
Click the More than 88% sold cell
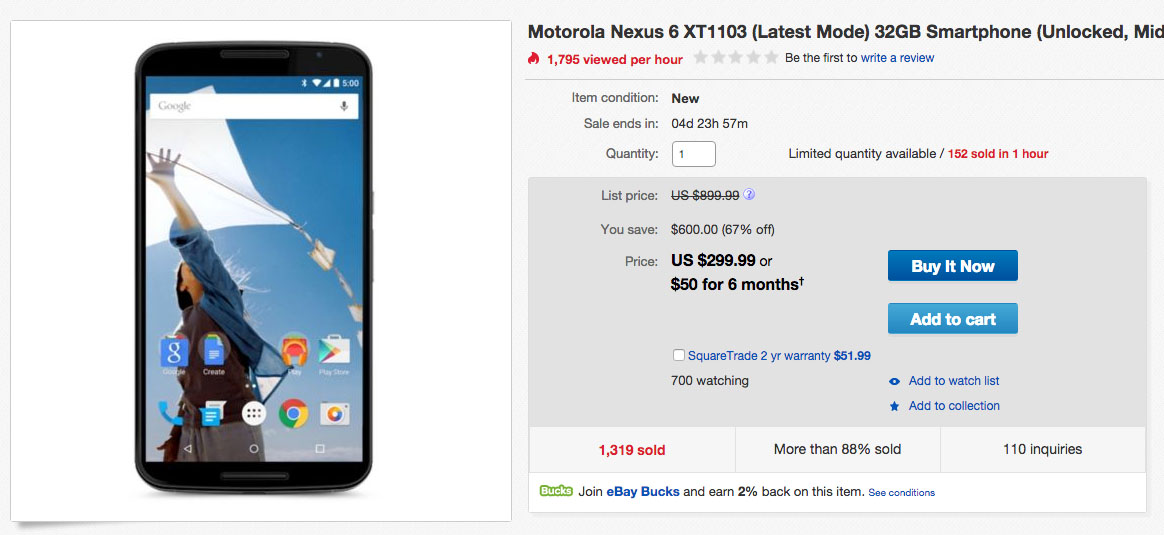(837, 450)
